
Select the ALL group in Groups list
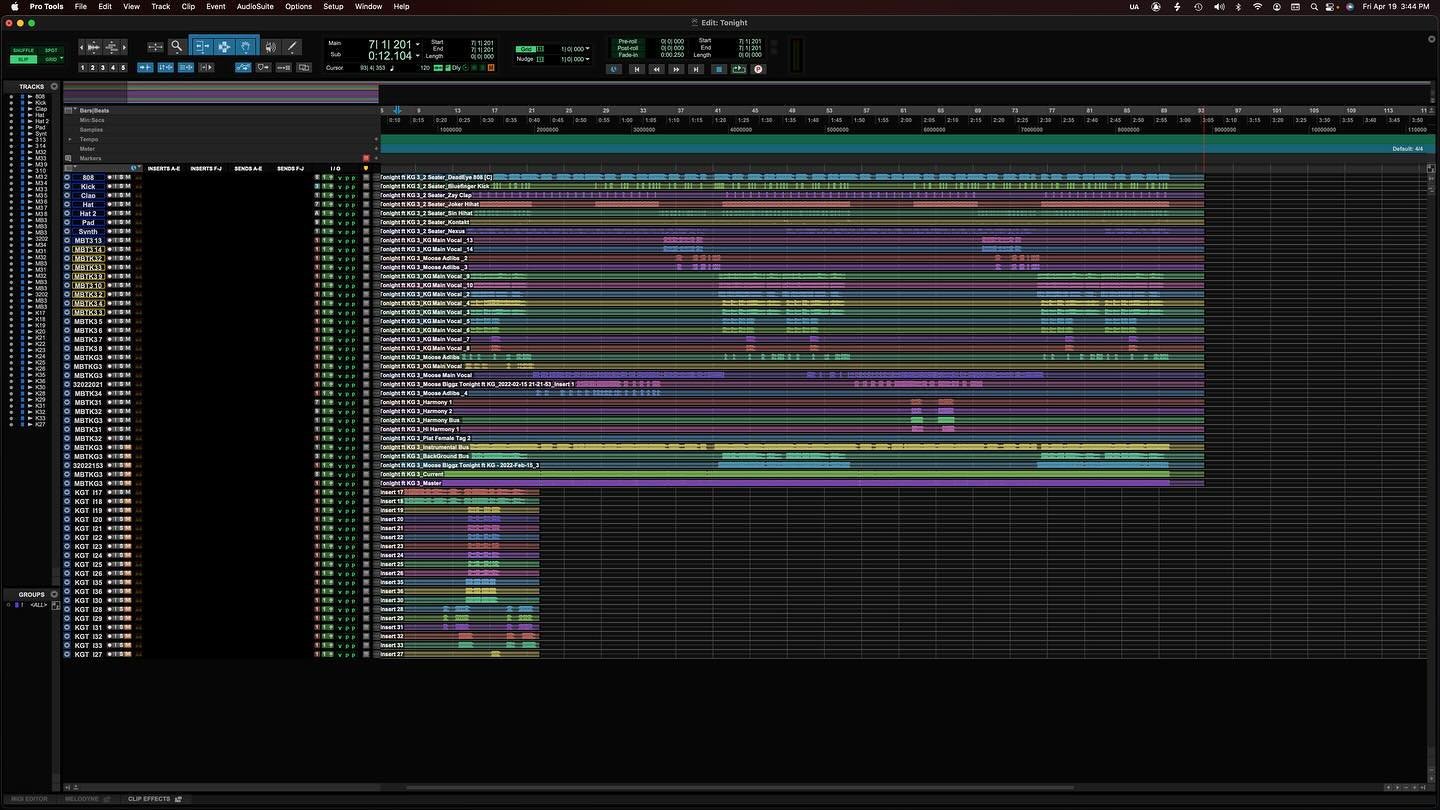tap(37, 605)
